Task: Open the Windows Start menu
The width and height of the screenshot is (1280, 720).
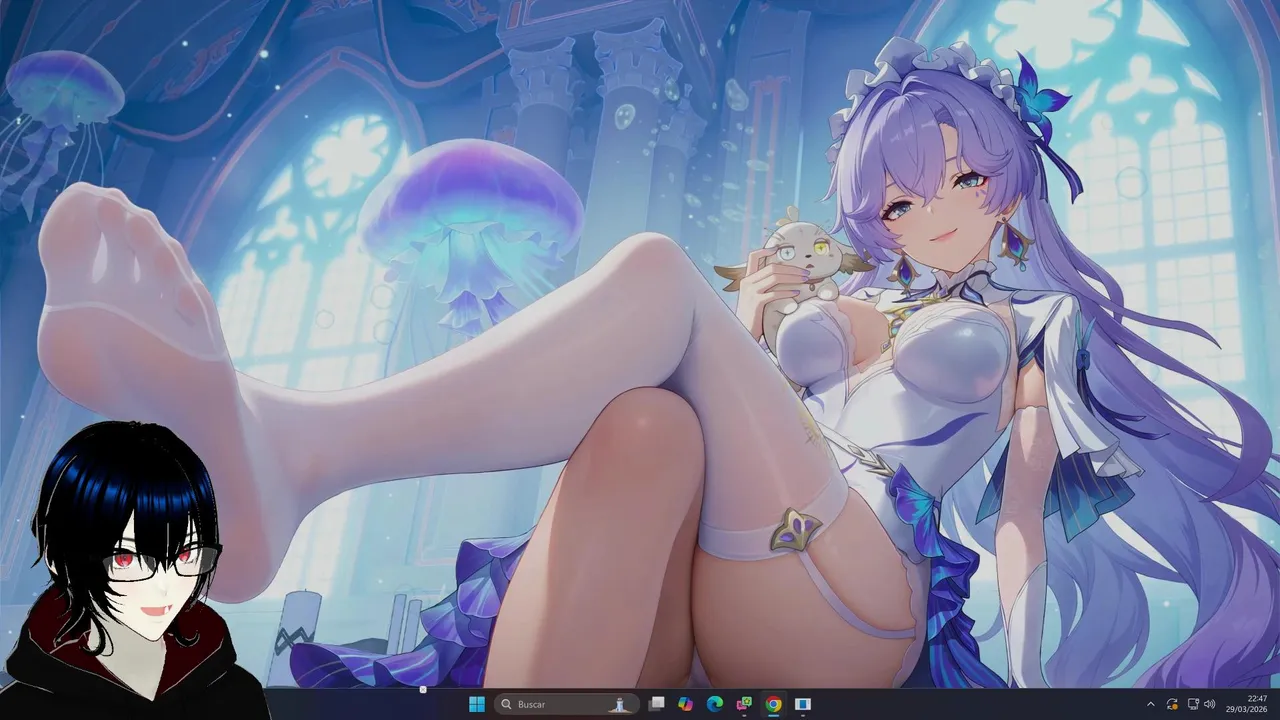Action: [x=476, y=704]
